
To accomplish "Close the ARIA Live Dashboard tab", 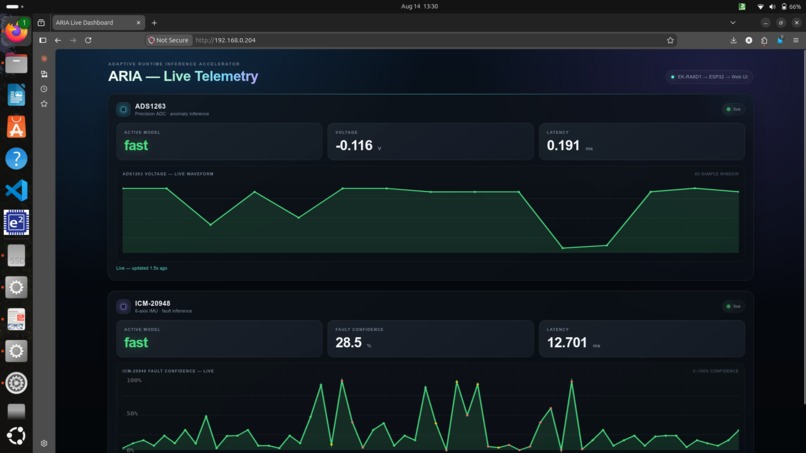I will click(x=138, y=23).
